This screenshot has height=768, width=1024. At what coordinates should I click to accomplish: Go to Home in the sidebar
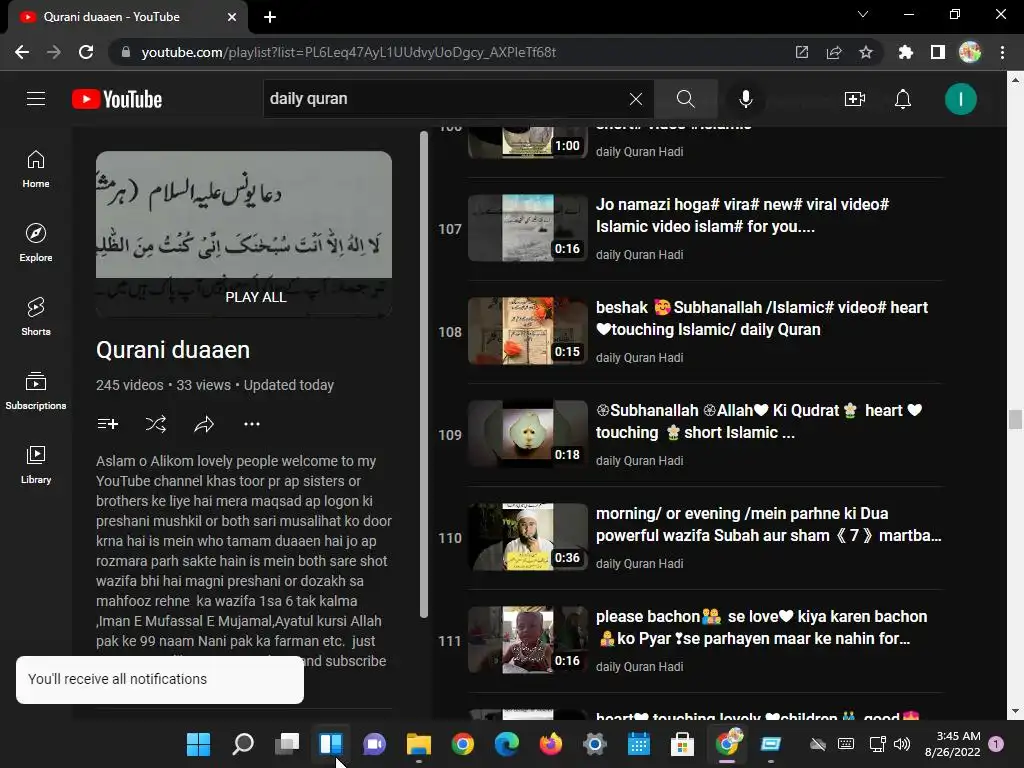click(x=36, y=168)
